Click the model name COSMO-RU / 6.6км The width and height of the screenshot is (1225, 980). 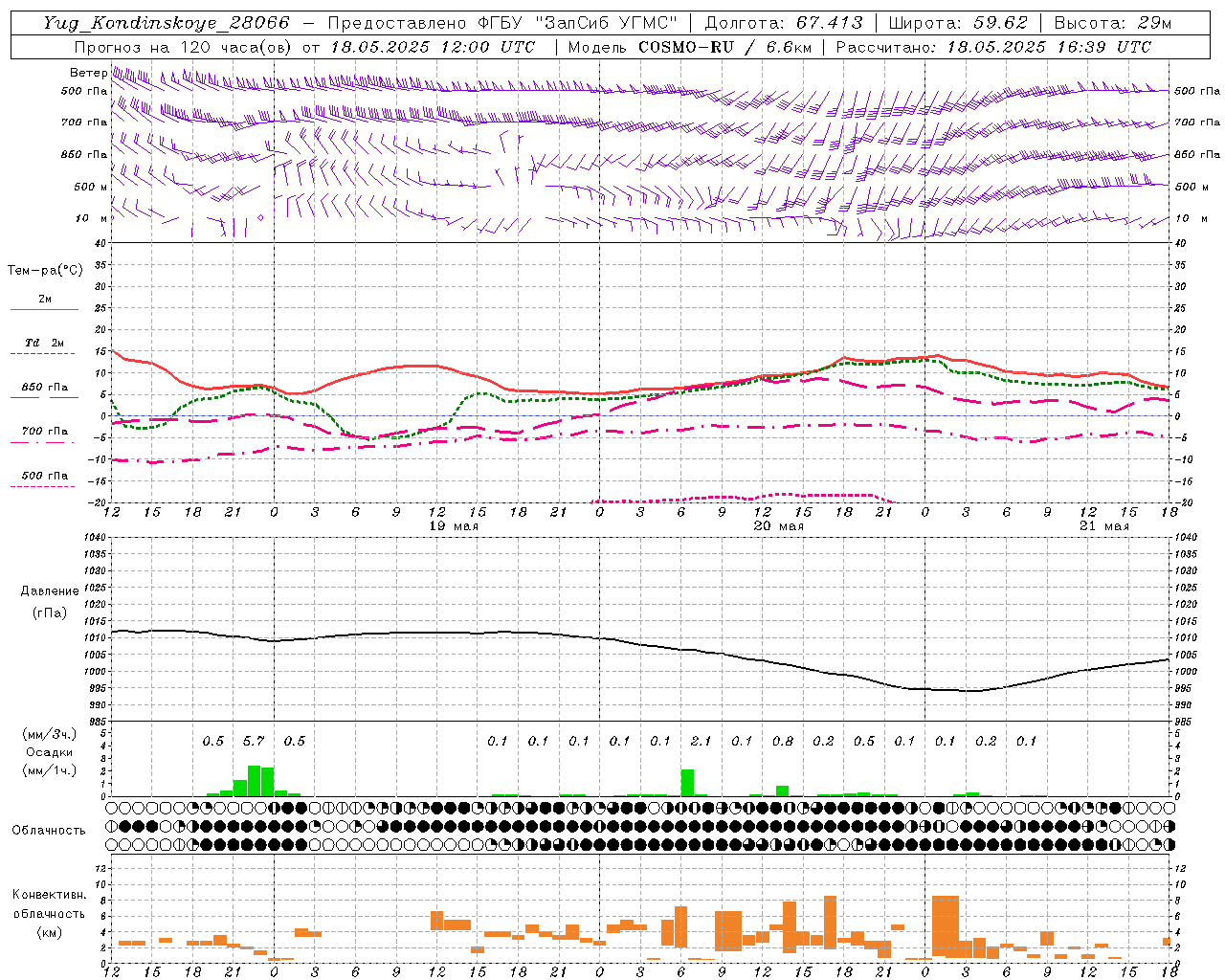click(x=724, y=47)
